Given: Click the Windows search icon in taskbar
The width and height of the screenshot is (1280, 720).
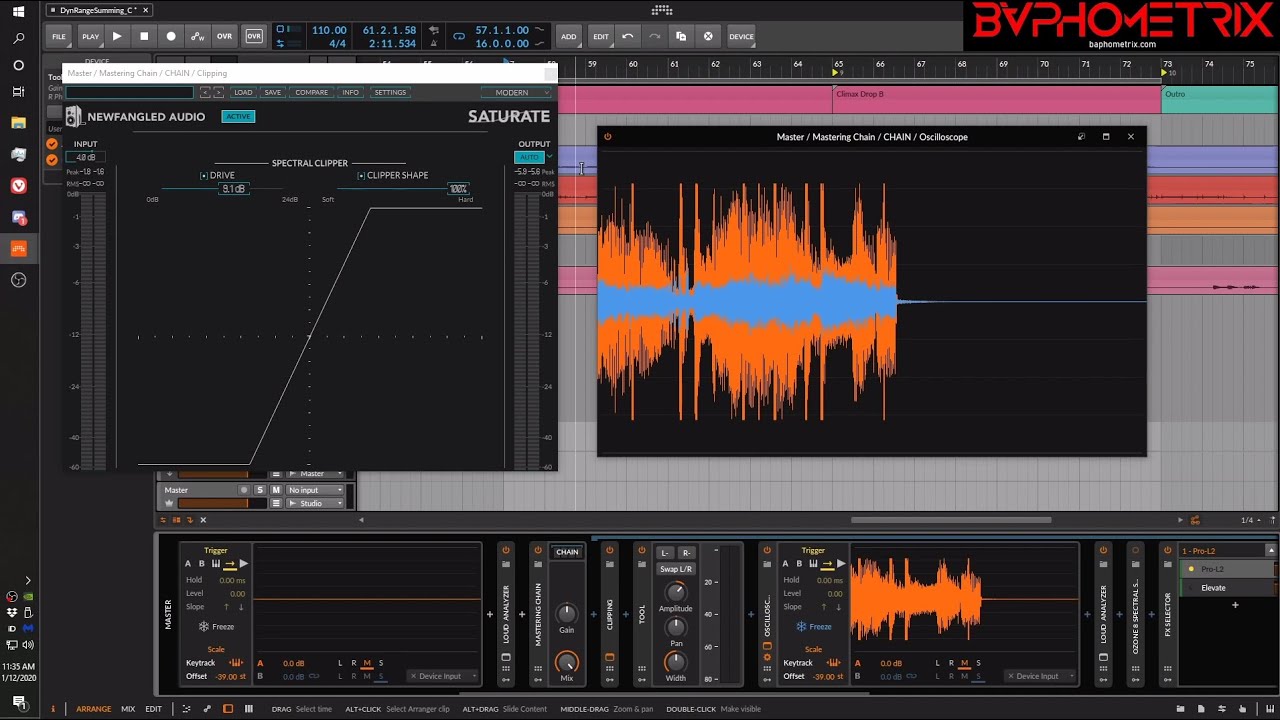Looking at the screenshot, I should (x=18, y=38).
